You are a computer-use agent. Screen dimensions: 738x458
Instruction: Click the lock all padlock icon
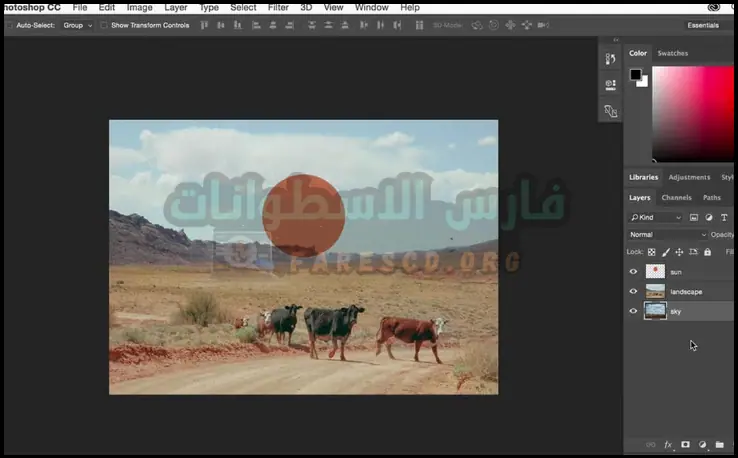707,252
